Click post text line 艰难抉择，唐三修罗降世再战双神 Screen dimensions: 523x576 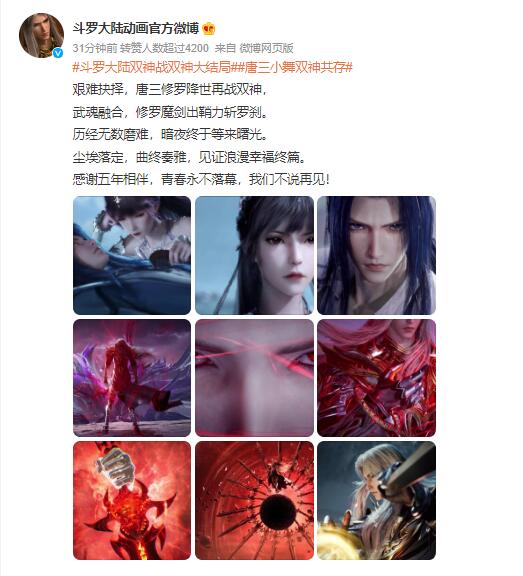point(170,89)
